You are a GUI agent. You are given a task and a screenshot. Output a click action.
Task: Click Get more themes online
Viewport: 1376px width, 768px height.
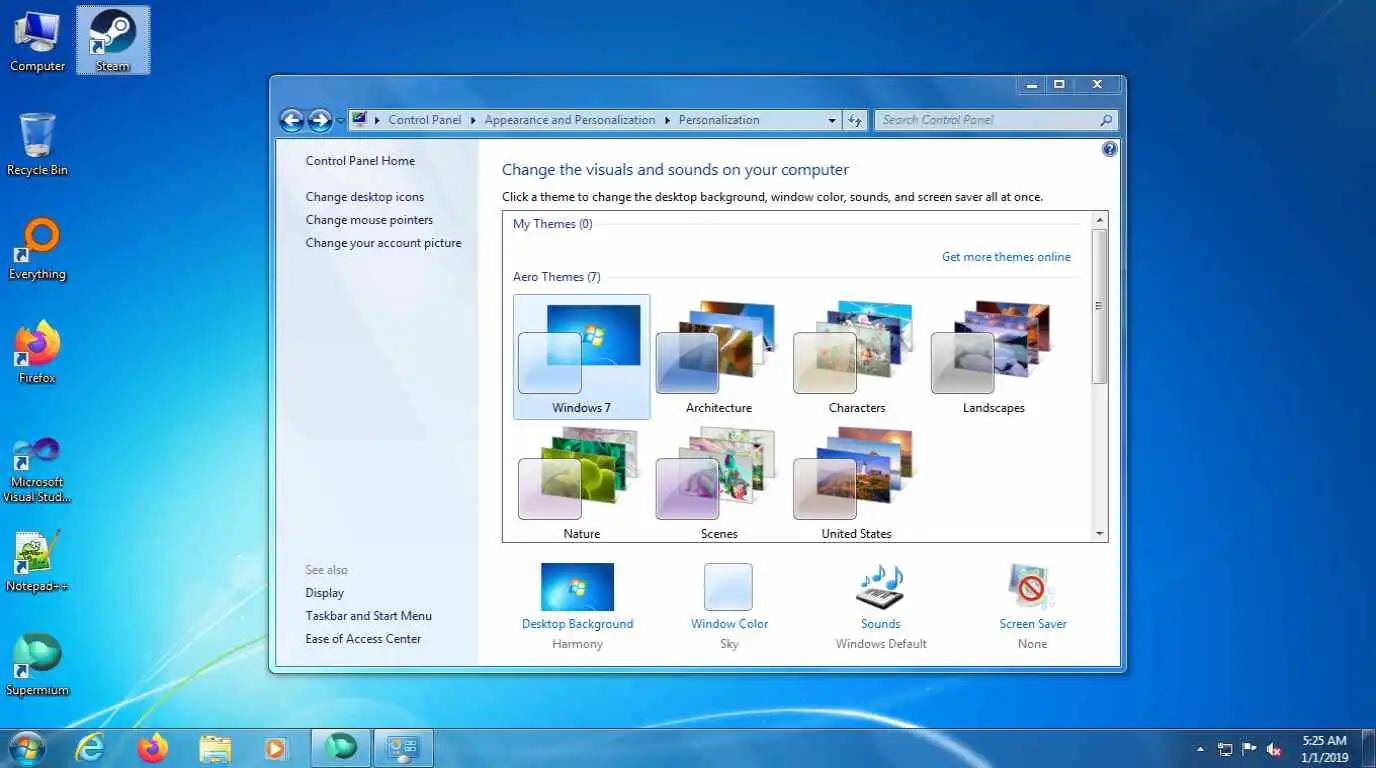coord(1006,257)
